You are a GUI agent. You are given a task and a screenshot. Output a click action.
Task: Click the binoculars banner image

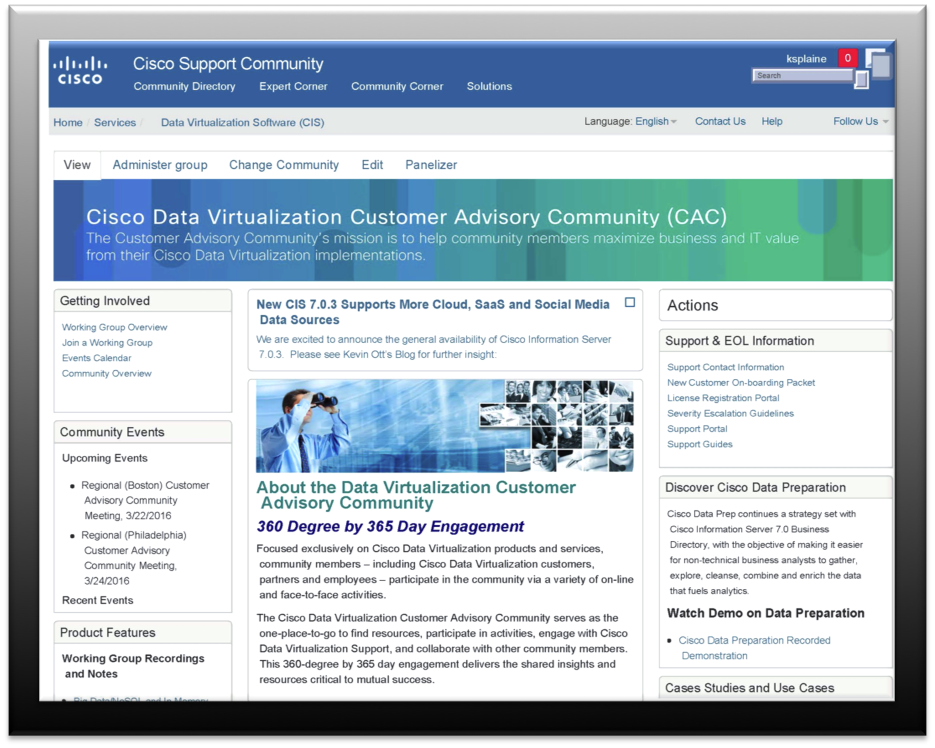[x=444, y=426]
